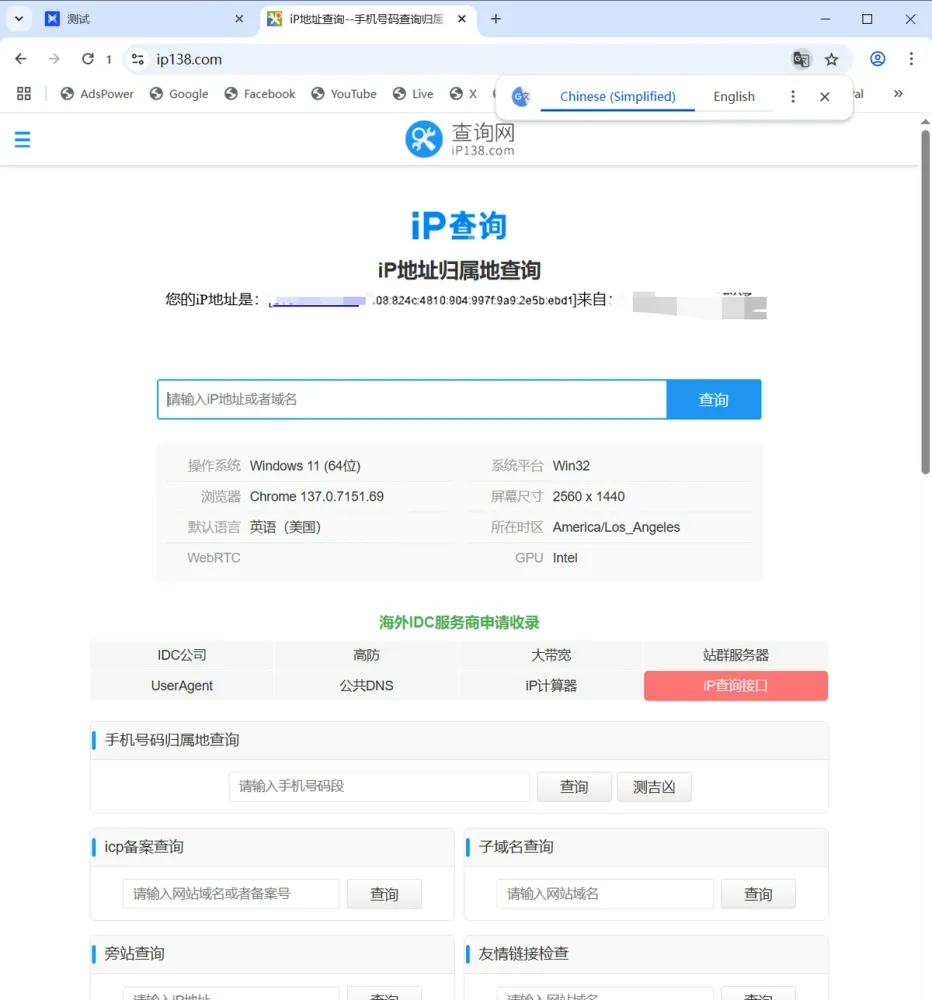Show more bookmarks via double chevron

[898, 94]
